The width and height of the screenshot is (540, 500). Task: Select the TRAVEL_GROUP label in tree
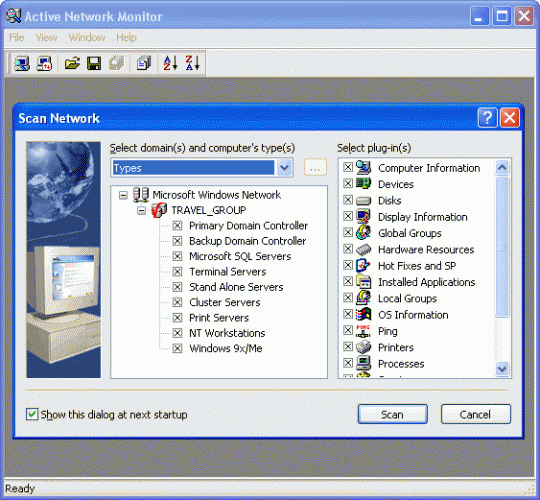pos(209,210)
